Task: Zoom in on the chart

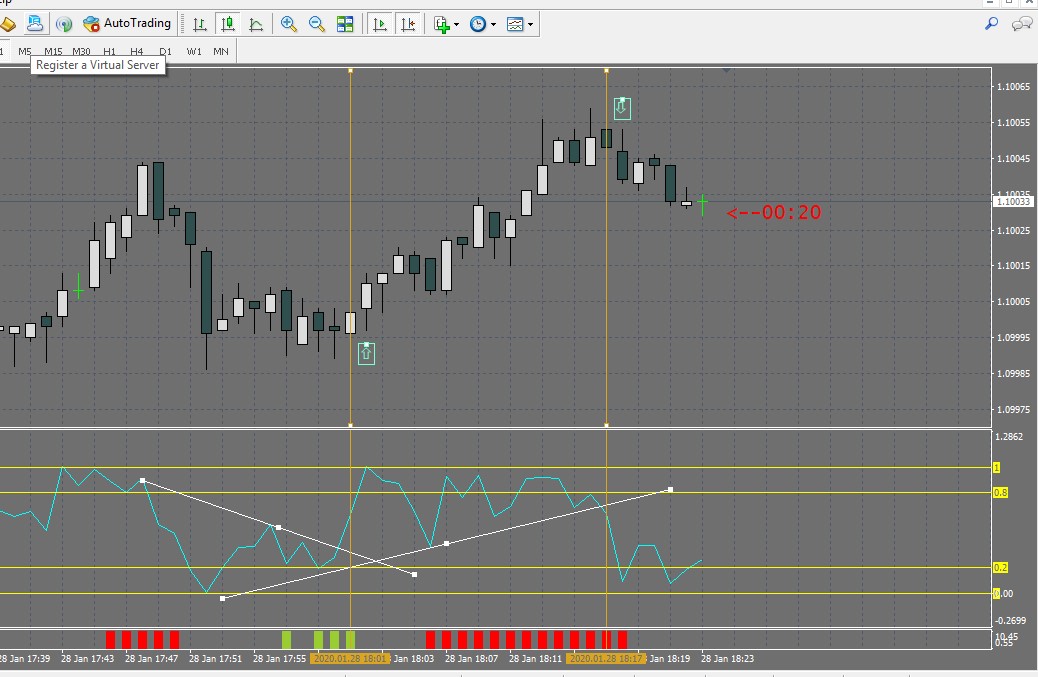Action: [x=289, y=24]
